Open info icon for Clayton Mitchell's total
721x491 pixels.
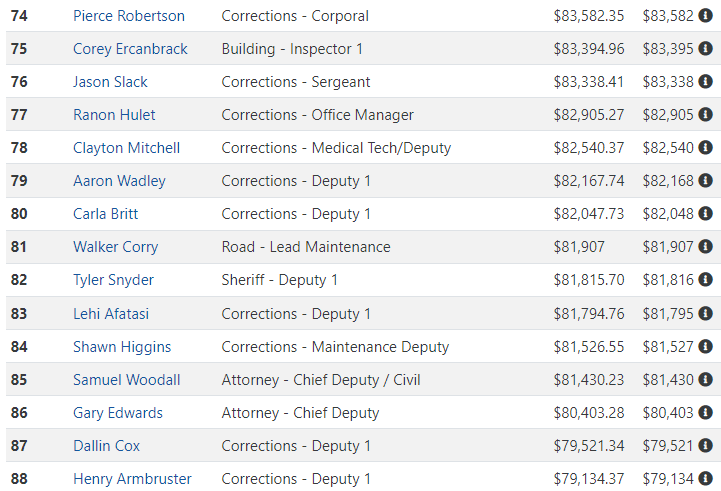(705, 148)
